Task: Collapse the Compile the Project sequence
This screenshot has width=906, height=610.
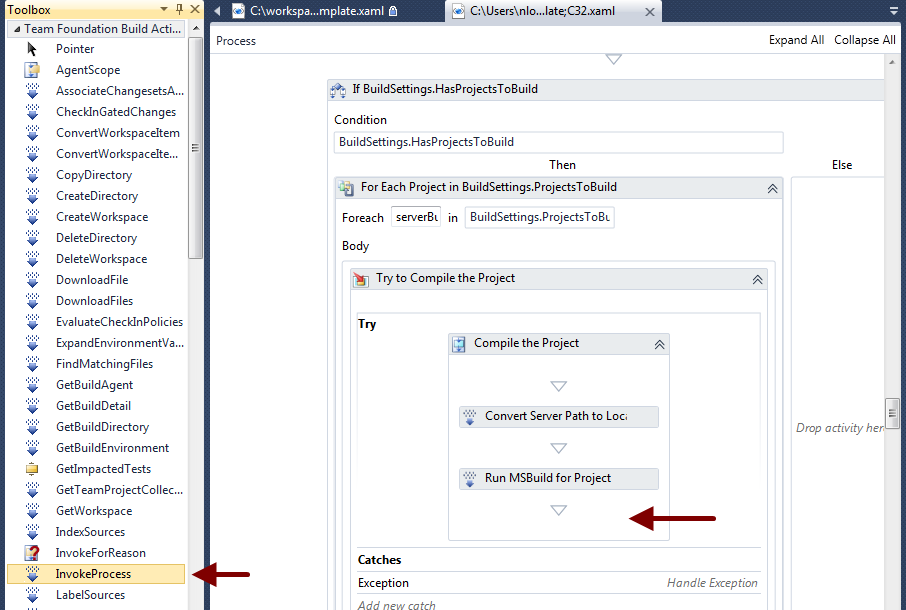Action: pos(659,345)
